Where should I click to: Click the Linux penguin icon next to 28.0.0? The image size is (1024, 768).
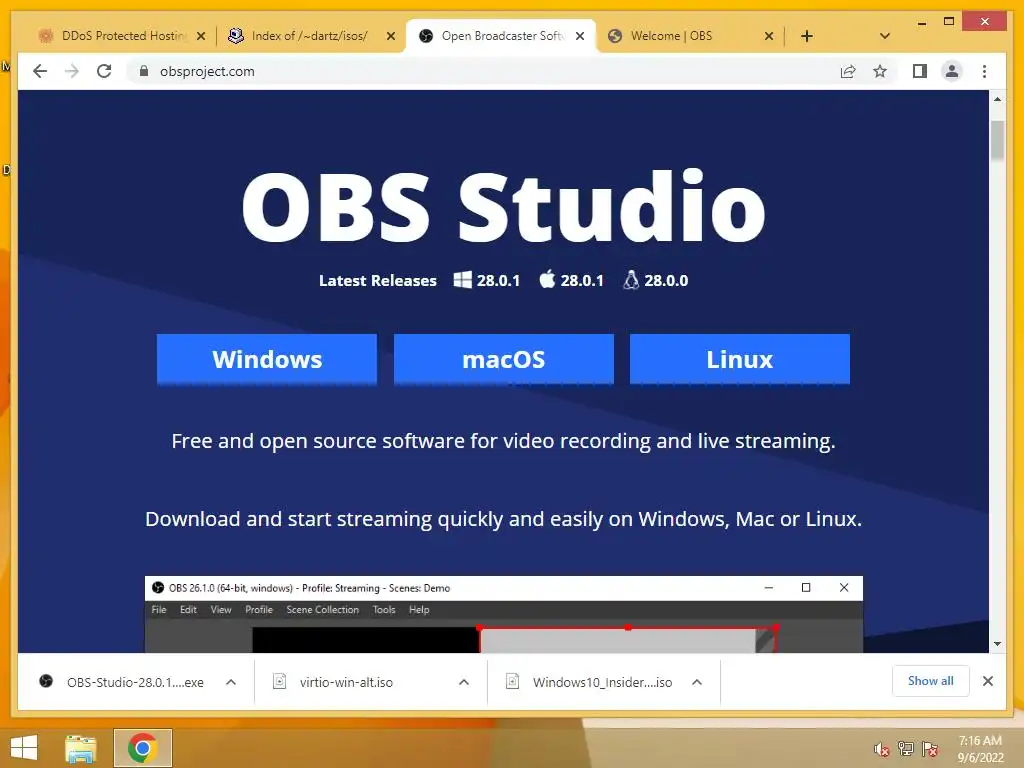pos(631,280)
